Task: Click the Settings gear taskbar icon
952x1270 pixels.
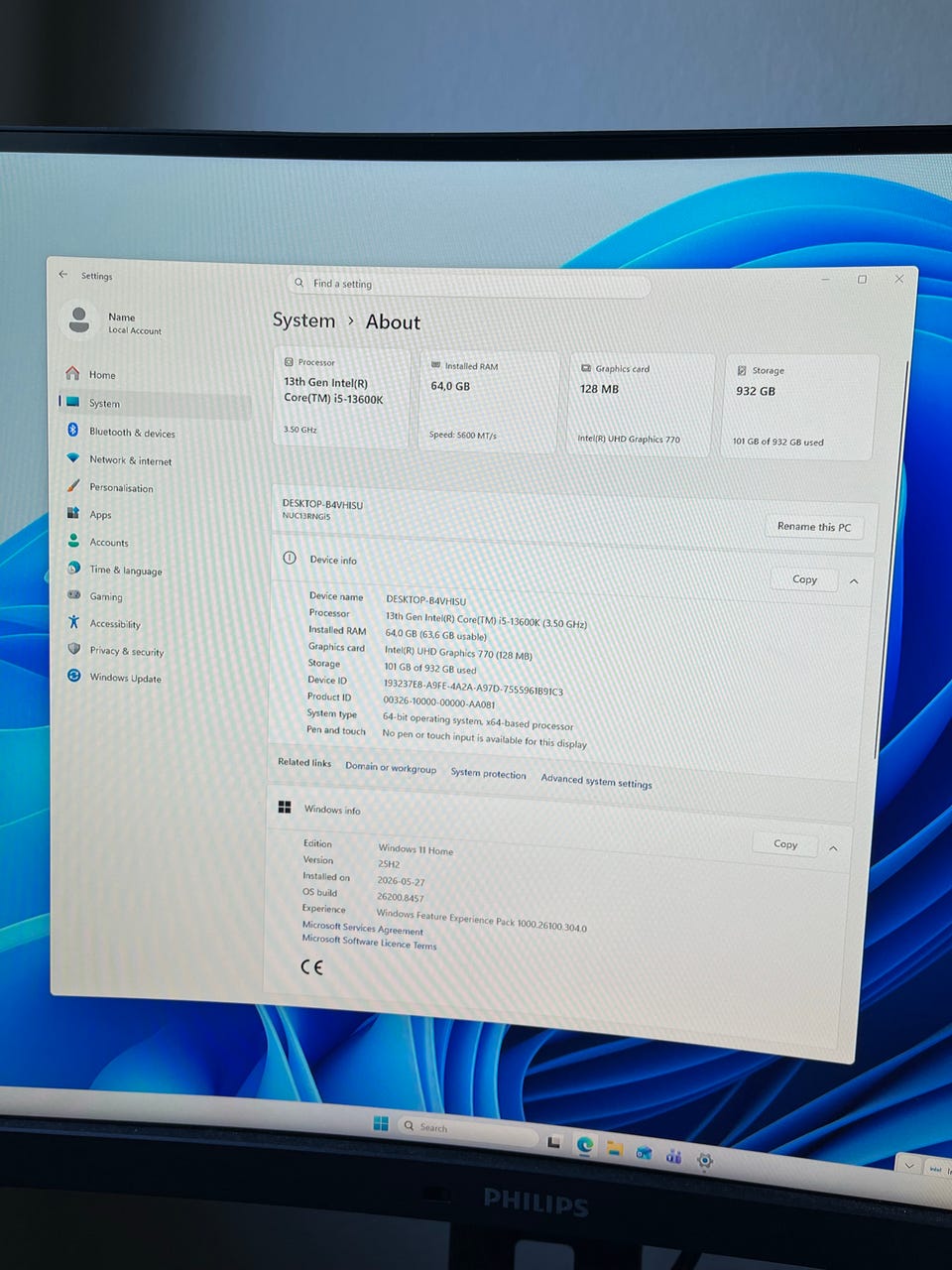Action: coord(704,1159)
